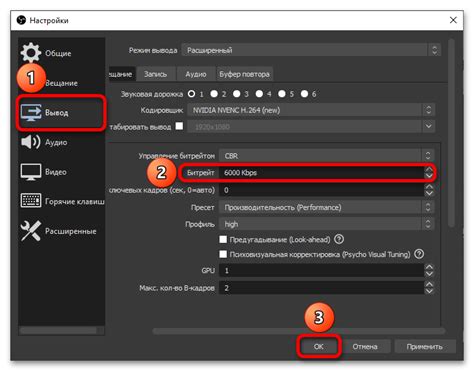The width and height of the screenshot is (474, 371).
Task: Enable the Look-ahead checkbox
Action: pos(223,239)
